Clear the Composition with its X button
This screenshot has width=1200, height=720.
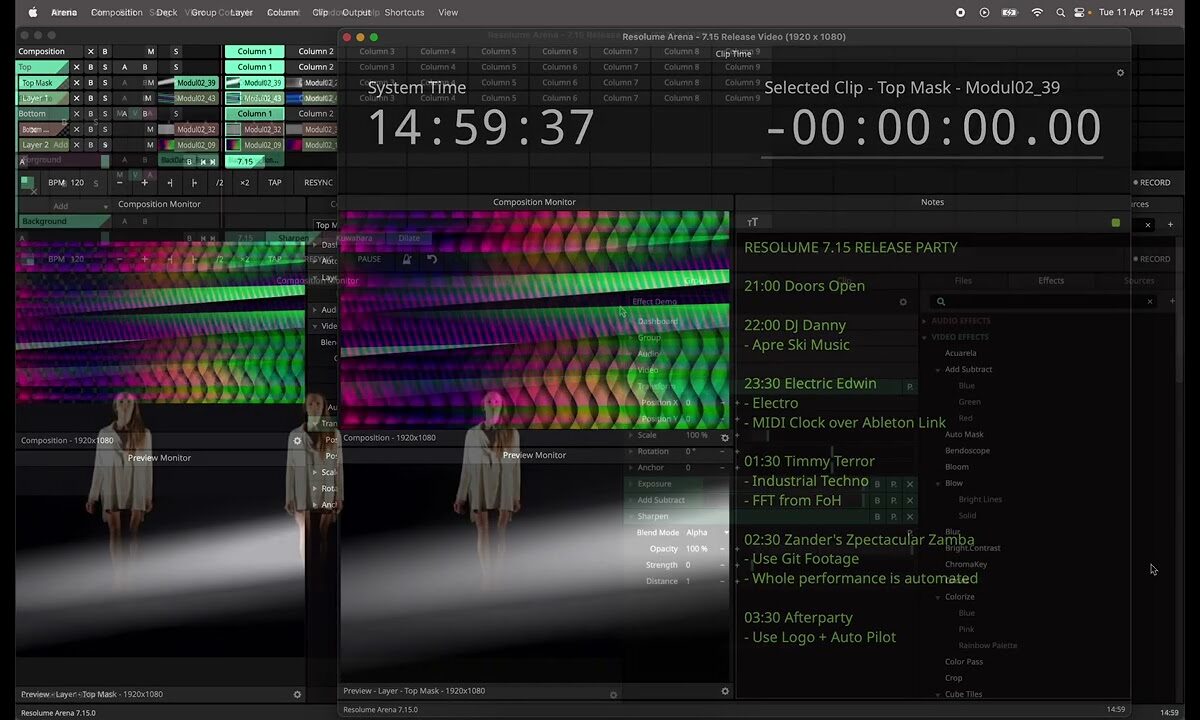point(90,52)
